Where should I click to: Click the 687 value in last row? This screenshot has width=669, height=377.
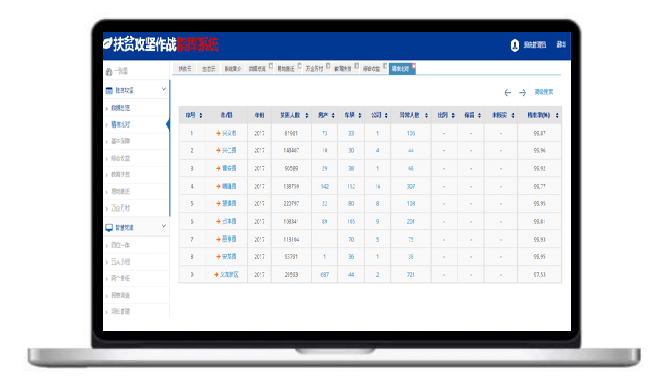[x=325, y=275]
